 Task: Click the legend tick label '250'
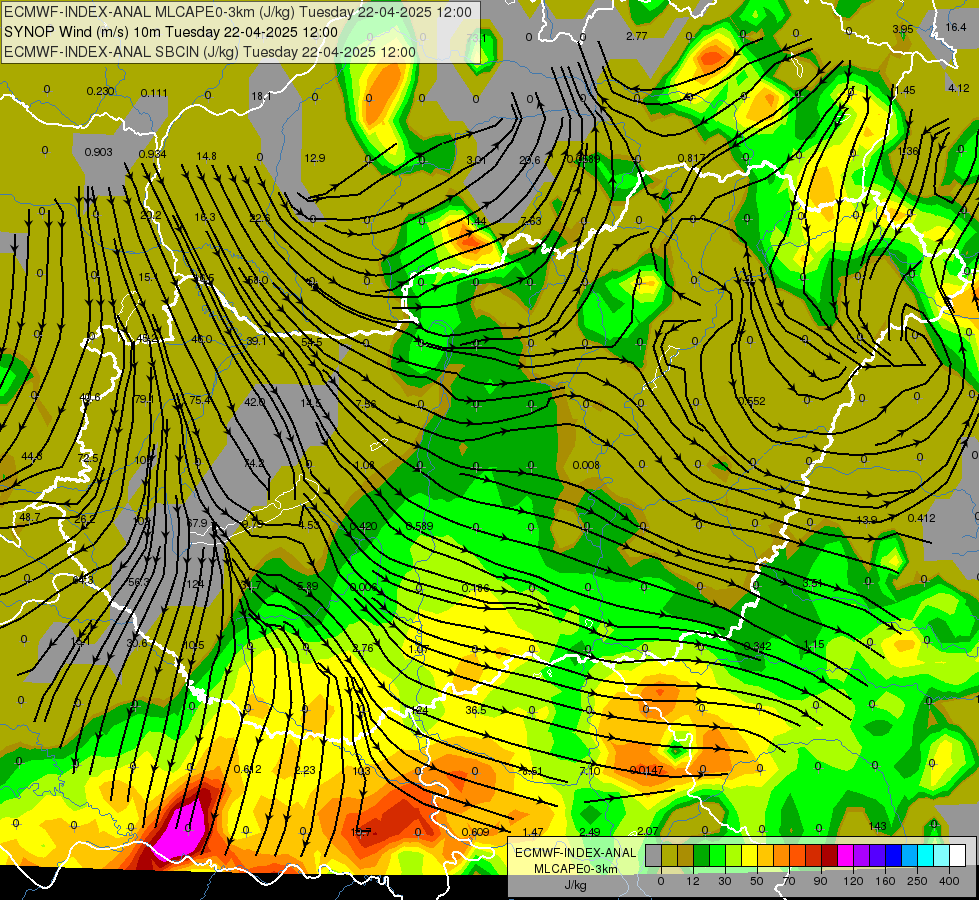click(x=917, y=881)
